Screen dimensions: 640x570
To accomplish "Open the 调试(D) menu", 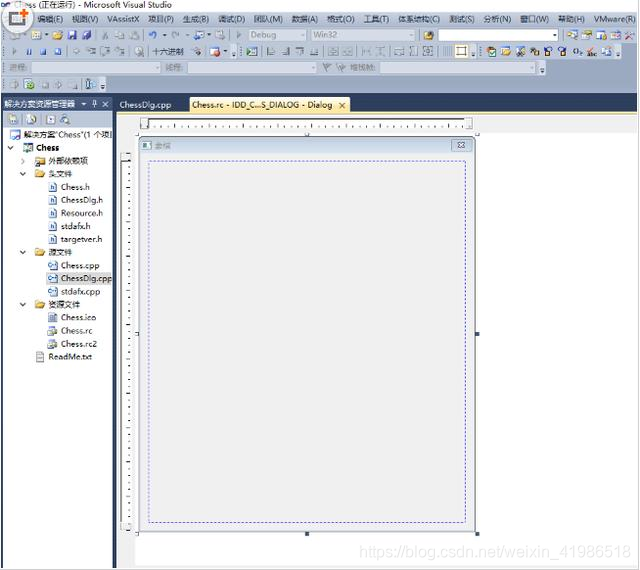I will (x=231, y=19).
